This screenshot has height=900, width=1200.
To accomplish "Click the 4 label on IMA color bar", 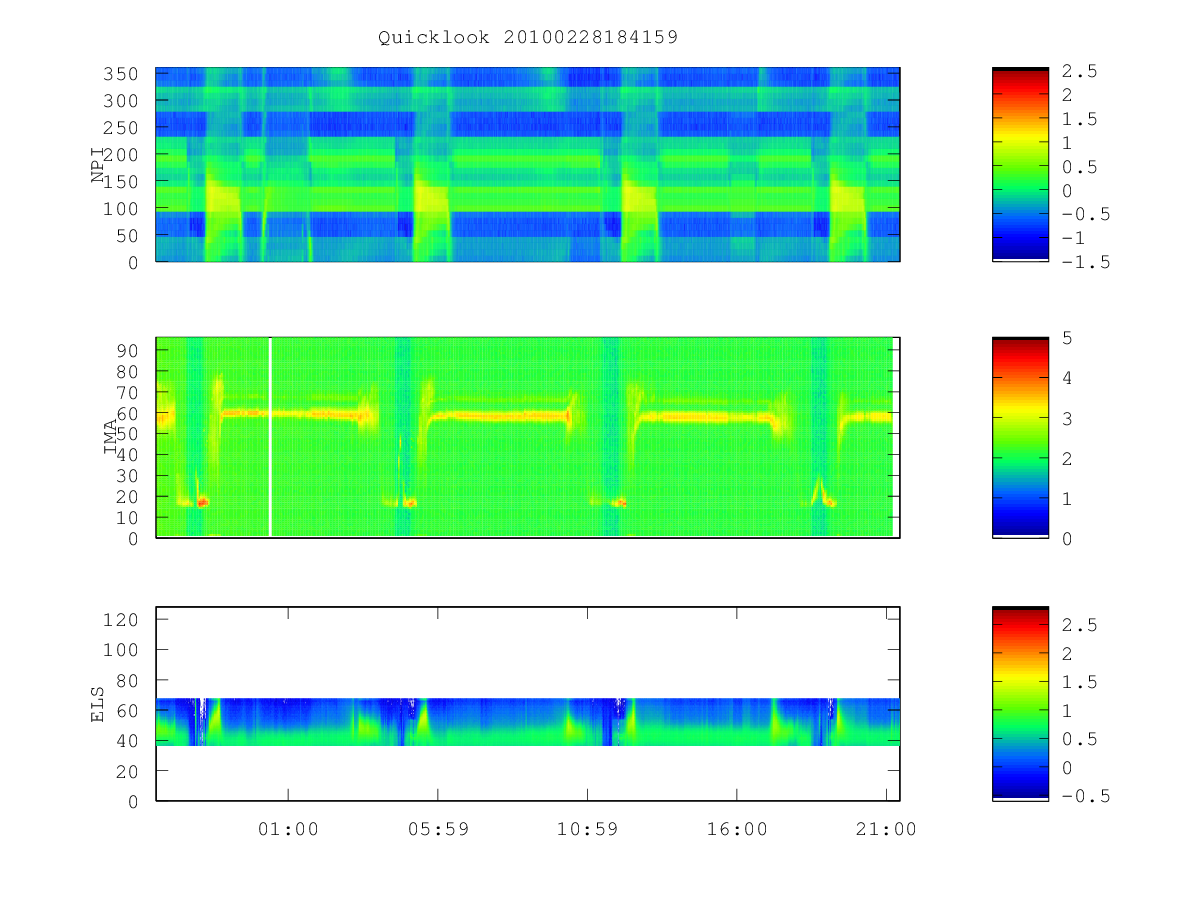I will (x=1067, y=378).
